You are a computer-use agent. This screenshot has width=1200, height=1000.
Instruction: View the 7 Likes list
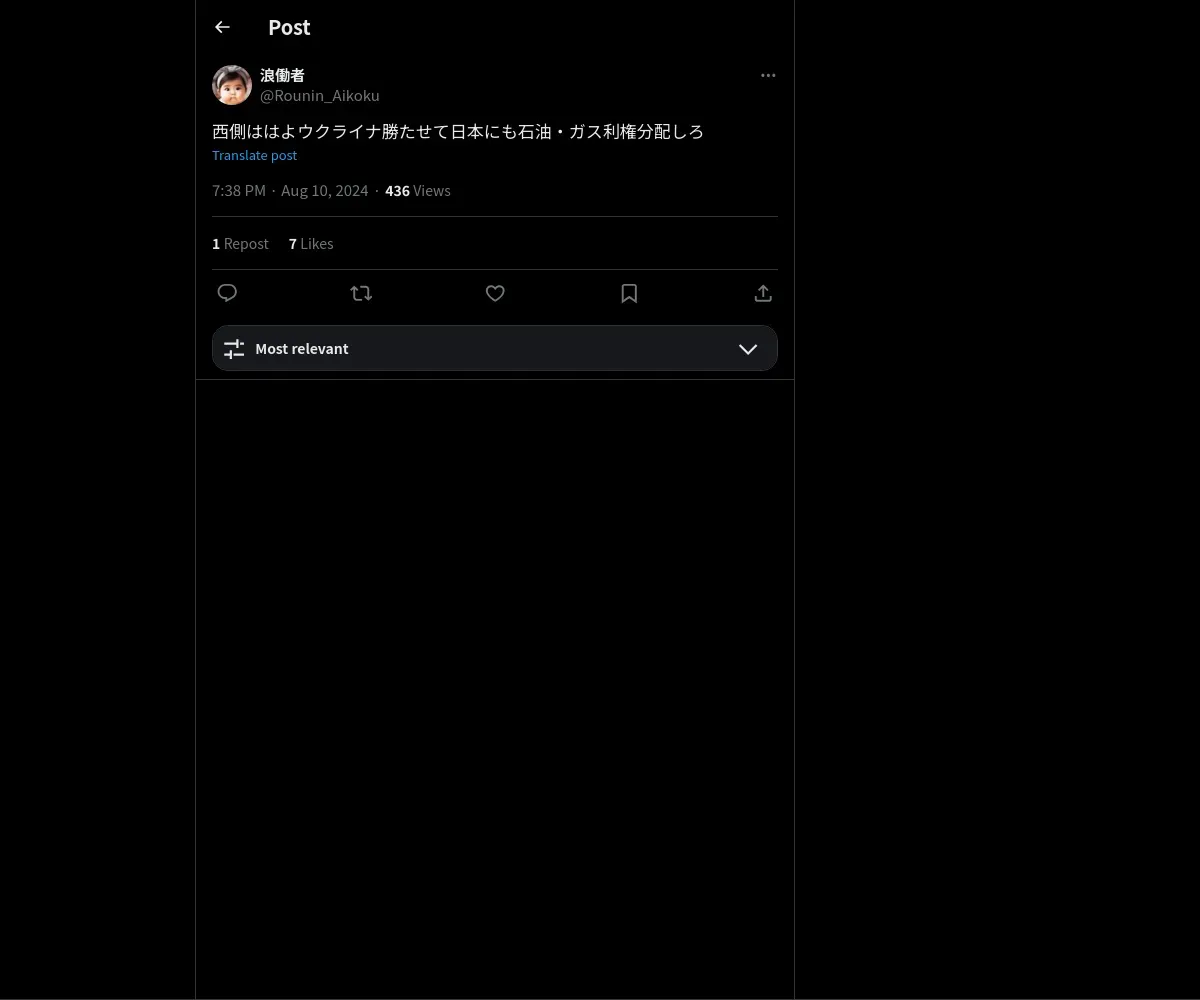click(x=311, y=243)
